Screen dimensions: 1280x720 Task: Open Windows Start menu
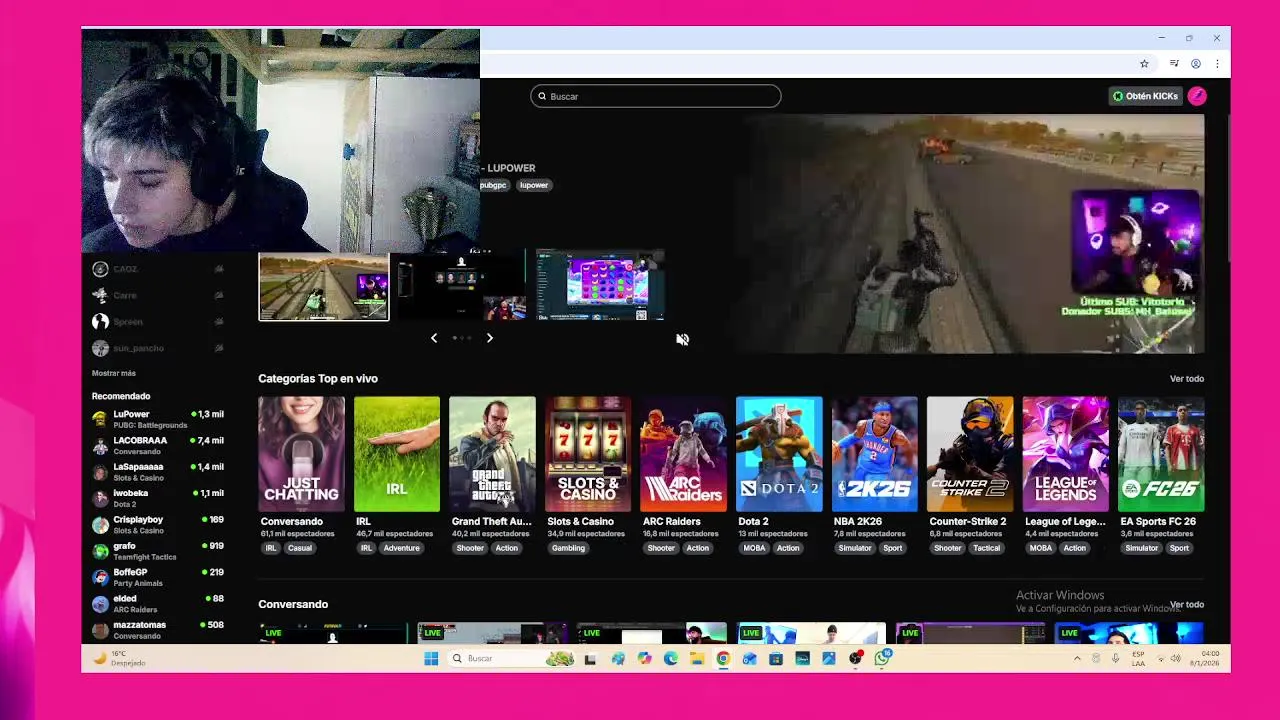(x=431, y=658)
